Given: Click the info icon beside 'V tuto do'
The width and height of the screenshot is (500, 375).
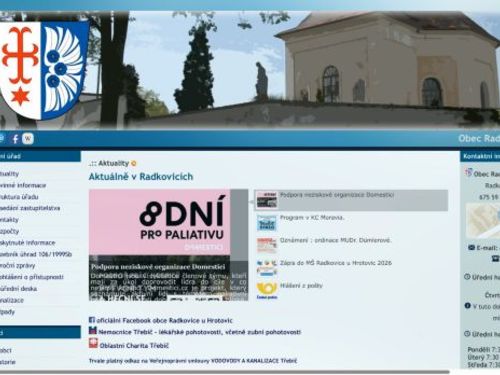Looking at the screenshot, I should pyautogui.click(x=468, y=306).
